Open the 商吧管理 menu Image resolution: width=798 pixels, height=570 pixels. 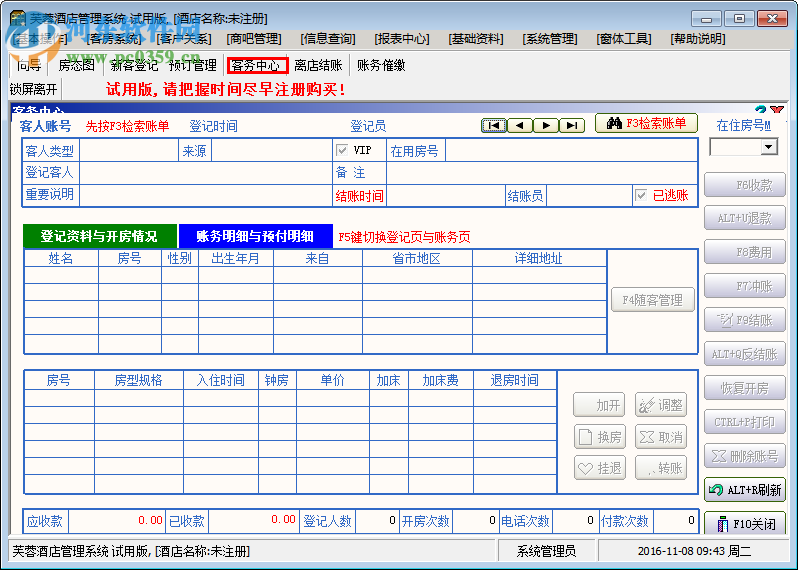[254, 39]
